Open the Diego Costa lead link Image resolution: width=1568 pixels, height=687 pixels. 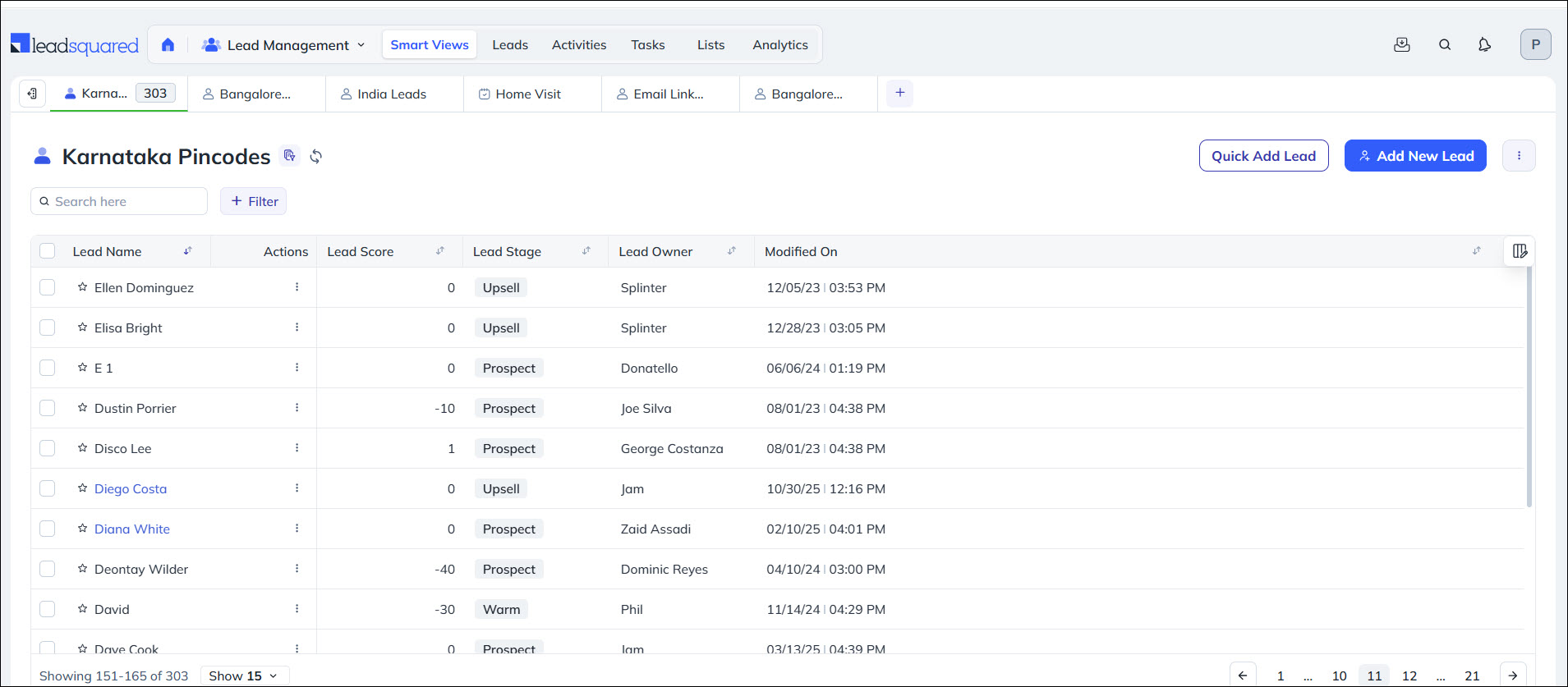pos(131,488)
